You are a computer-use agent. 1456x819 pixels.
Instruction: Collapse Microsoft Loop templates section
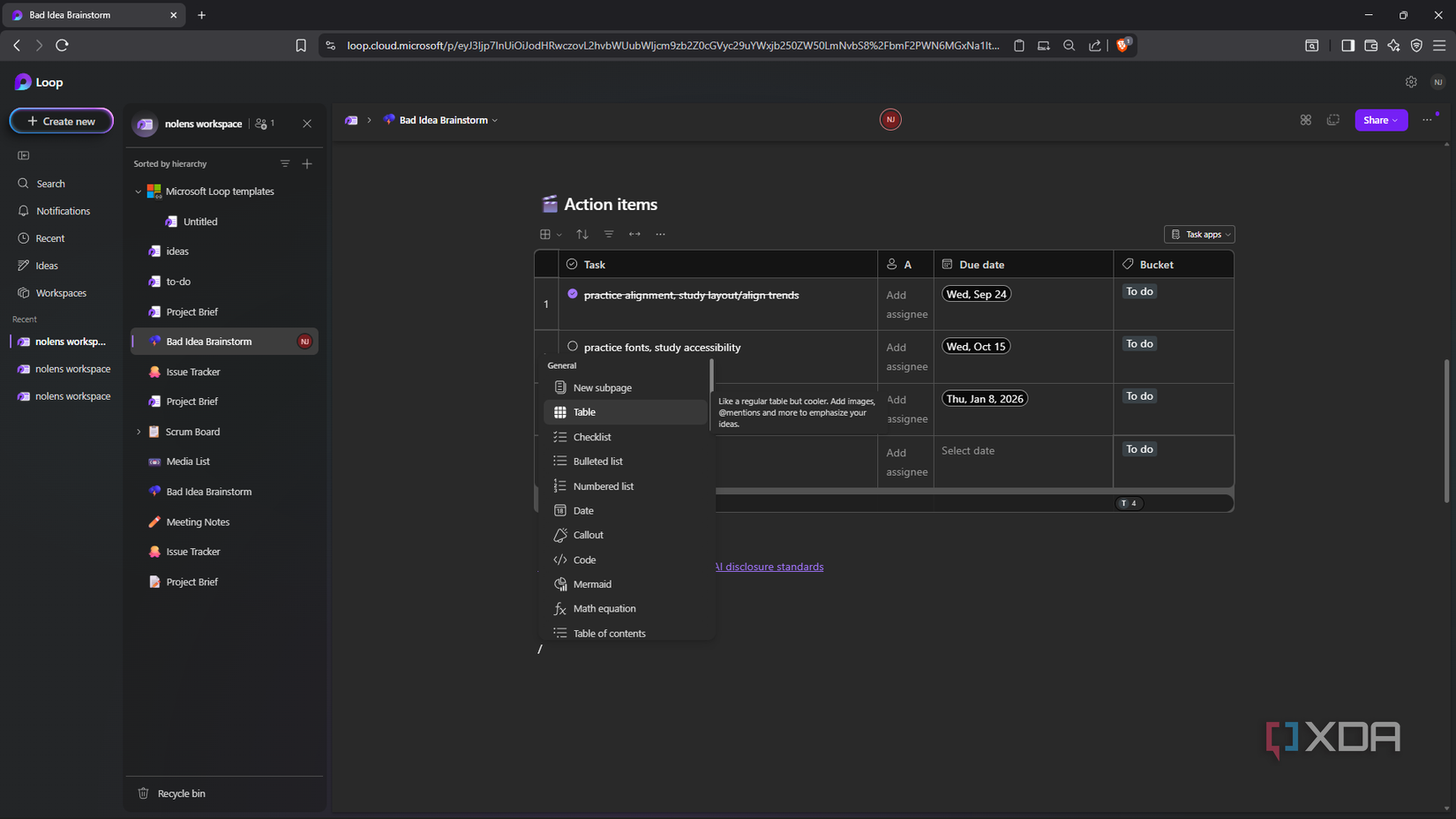tap(139, 192)
